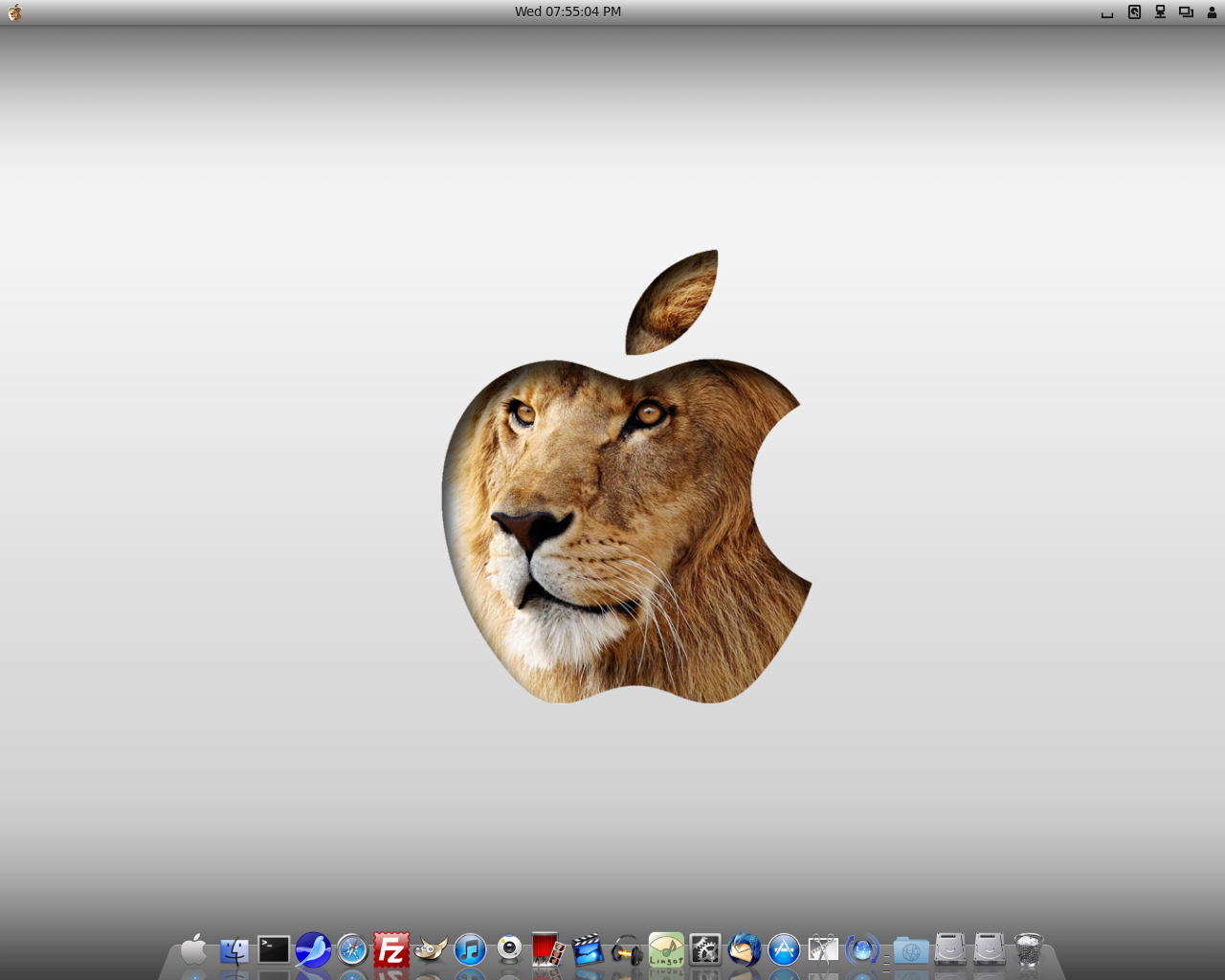
Task: Launch the Terminal from the dock
Action: [274, 949]
